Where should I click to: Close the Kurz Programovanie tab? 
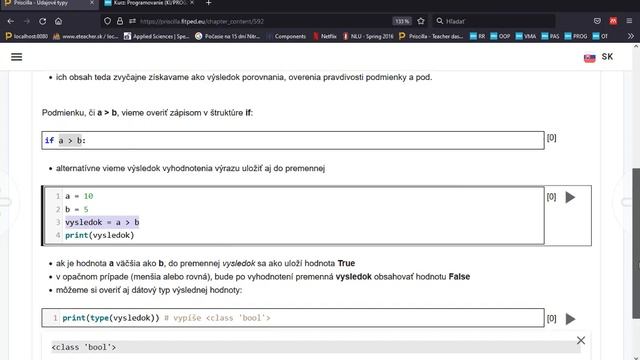pos(192,3)
